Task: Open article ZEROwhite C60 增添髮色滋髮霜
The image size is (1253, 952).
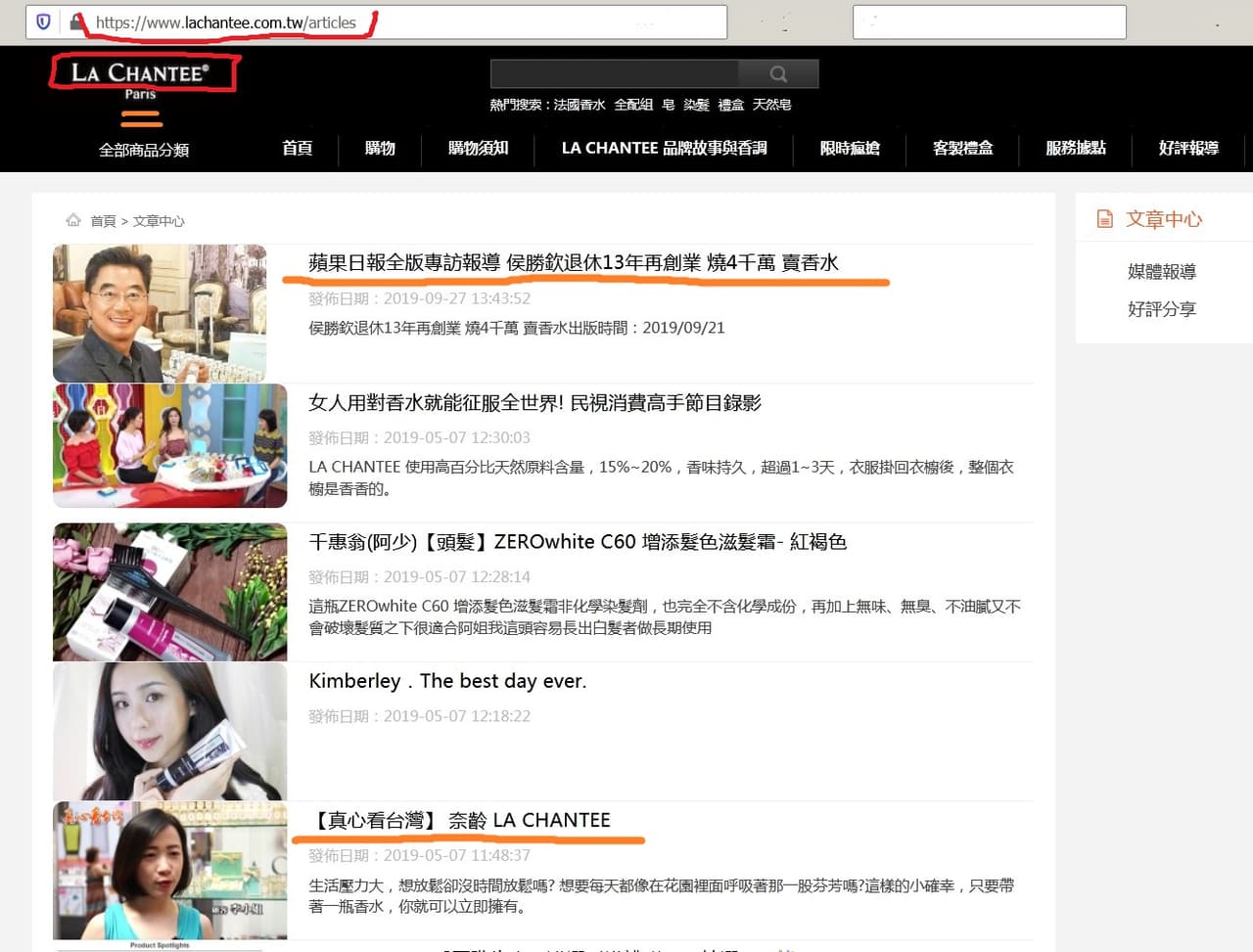Action: coord(578,541)
